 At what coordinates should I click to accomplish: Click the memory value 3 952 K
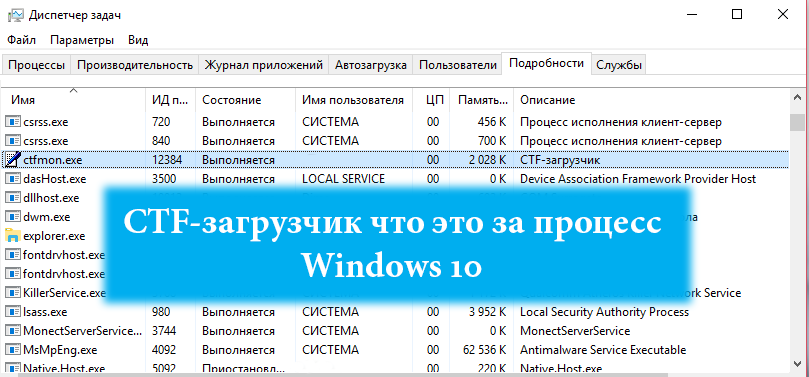pos(488,312)
